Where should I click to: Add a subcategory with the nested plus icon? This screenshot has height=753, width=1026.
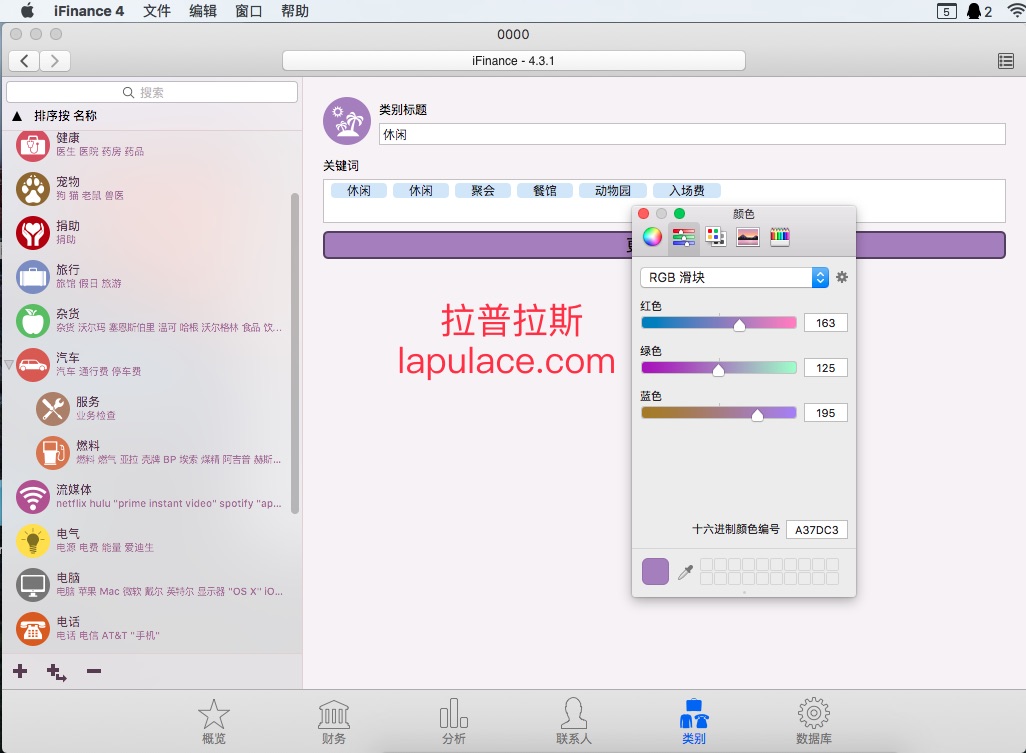tap(56, 672)
